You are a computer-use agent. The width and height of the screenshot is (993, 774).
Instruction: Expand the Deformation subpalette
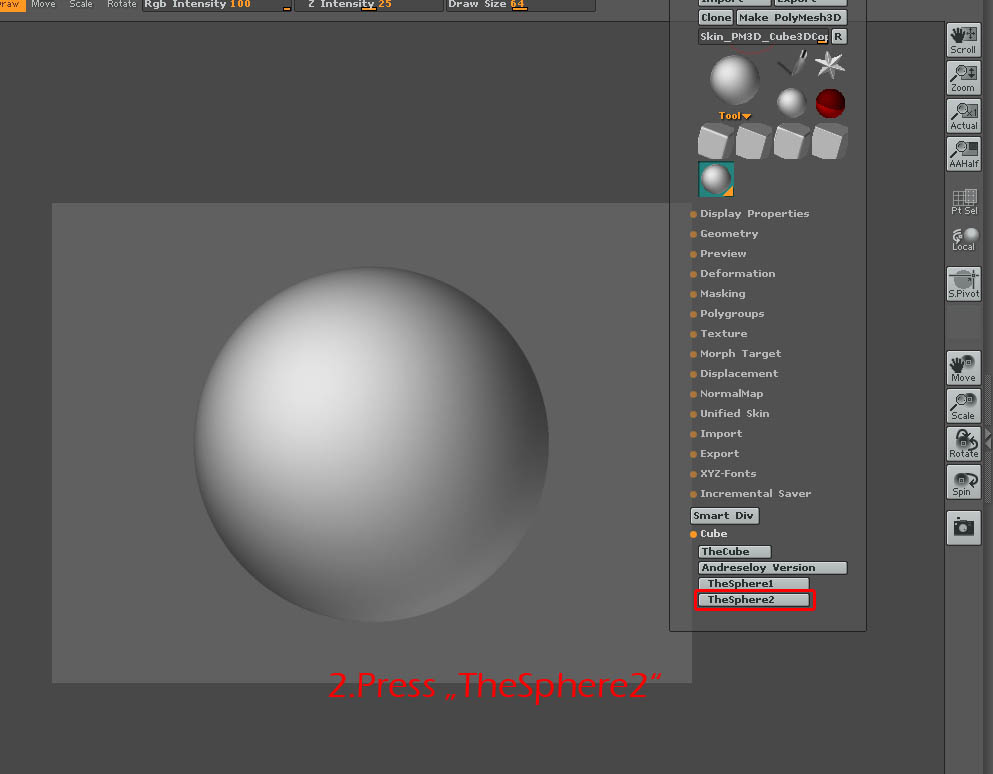[737, 273]
